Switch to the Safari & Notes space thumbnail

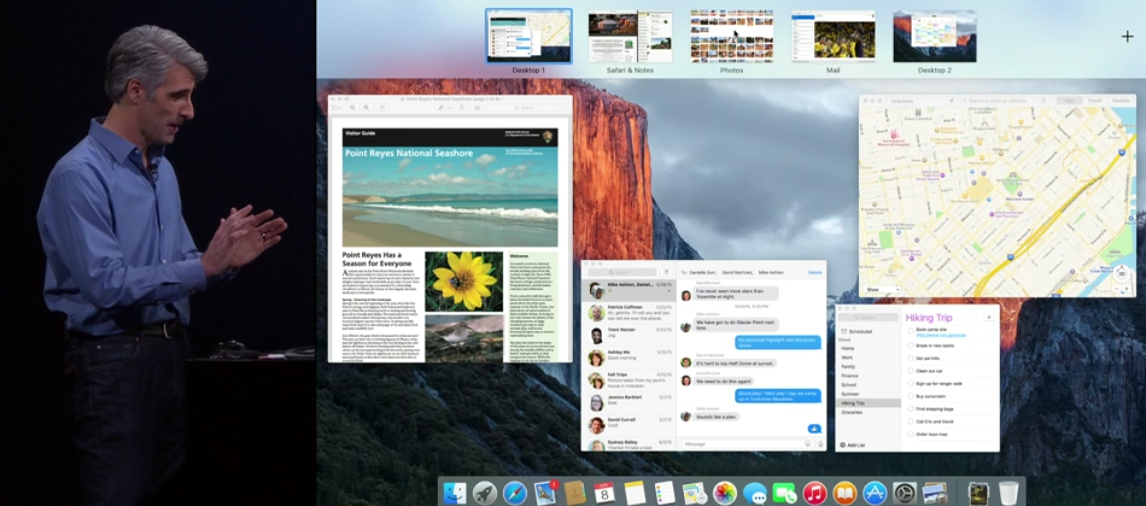pyautogui.click(x=630, y=38)
